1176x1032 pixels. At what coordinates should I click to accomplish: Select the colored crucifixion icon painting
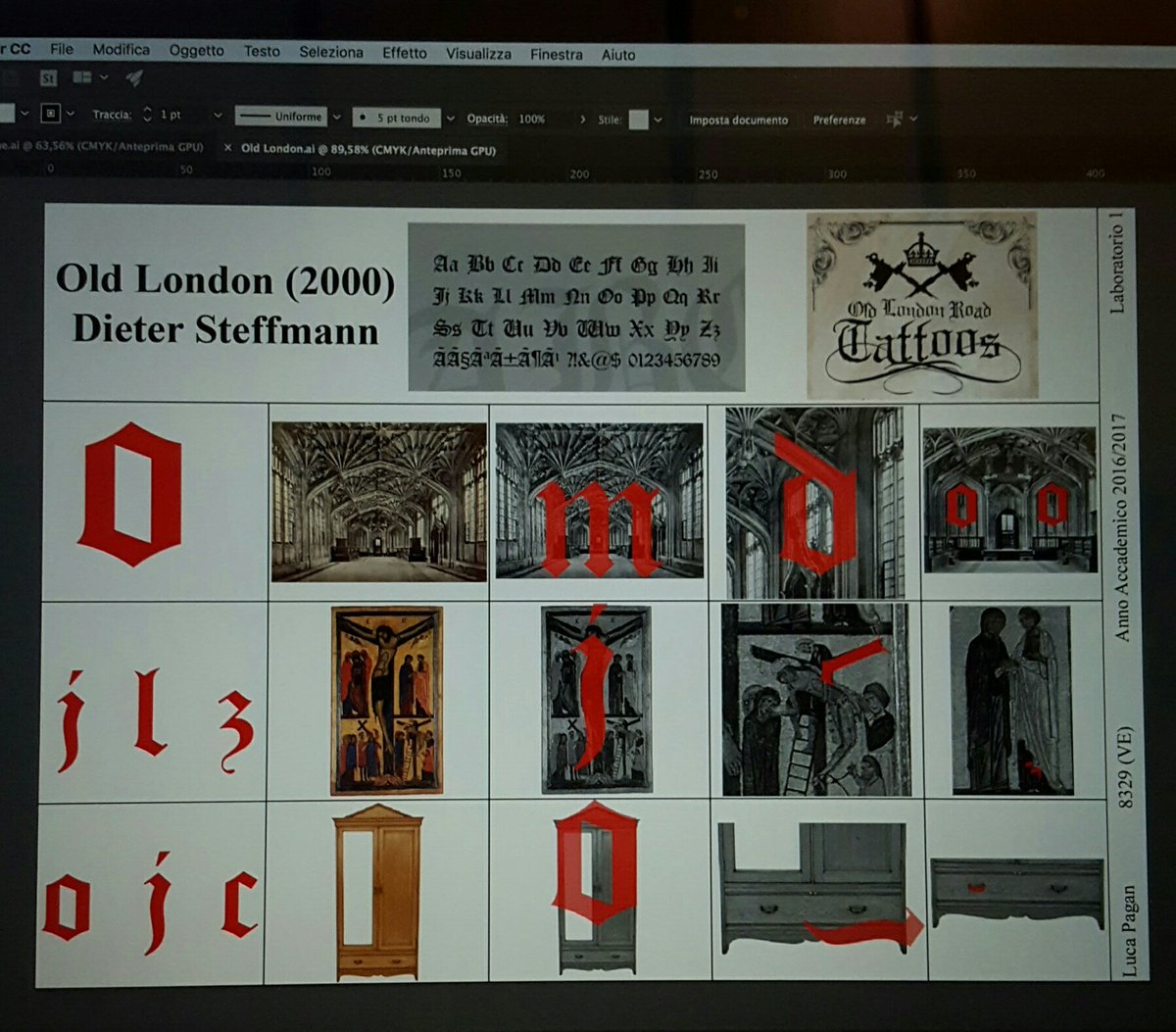click(x=387, y=700)
